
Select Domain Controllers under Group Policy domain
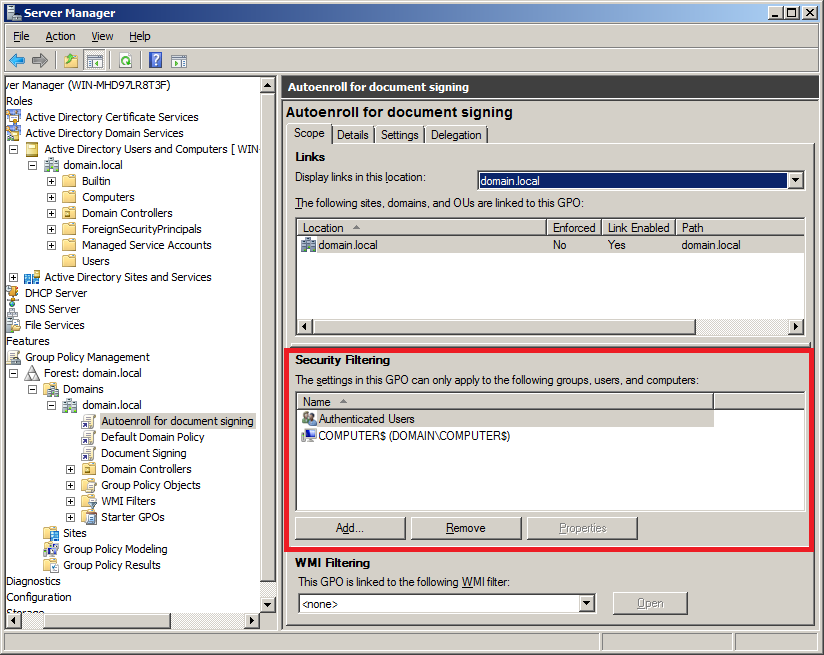pos(146,469)
